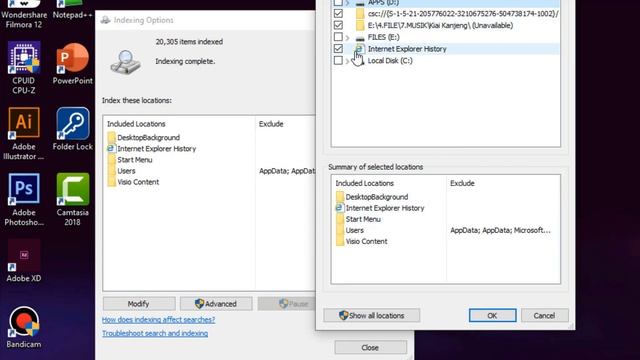This screenshot has width=640, height=360.
Task: Click the magnifier drive icon in Indexing Options
Action: point(125,62)
